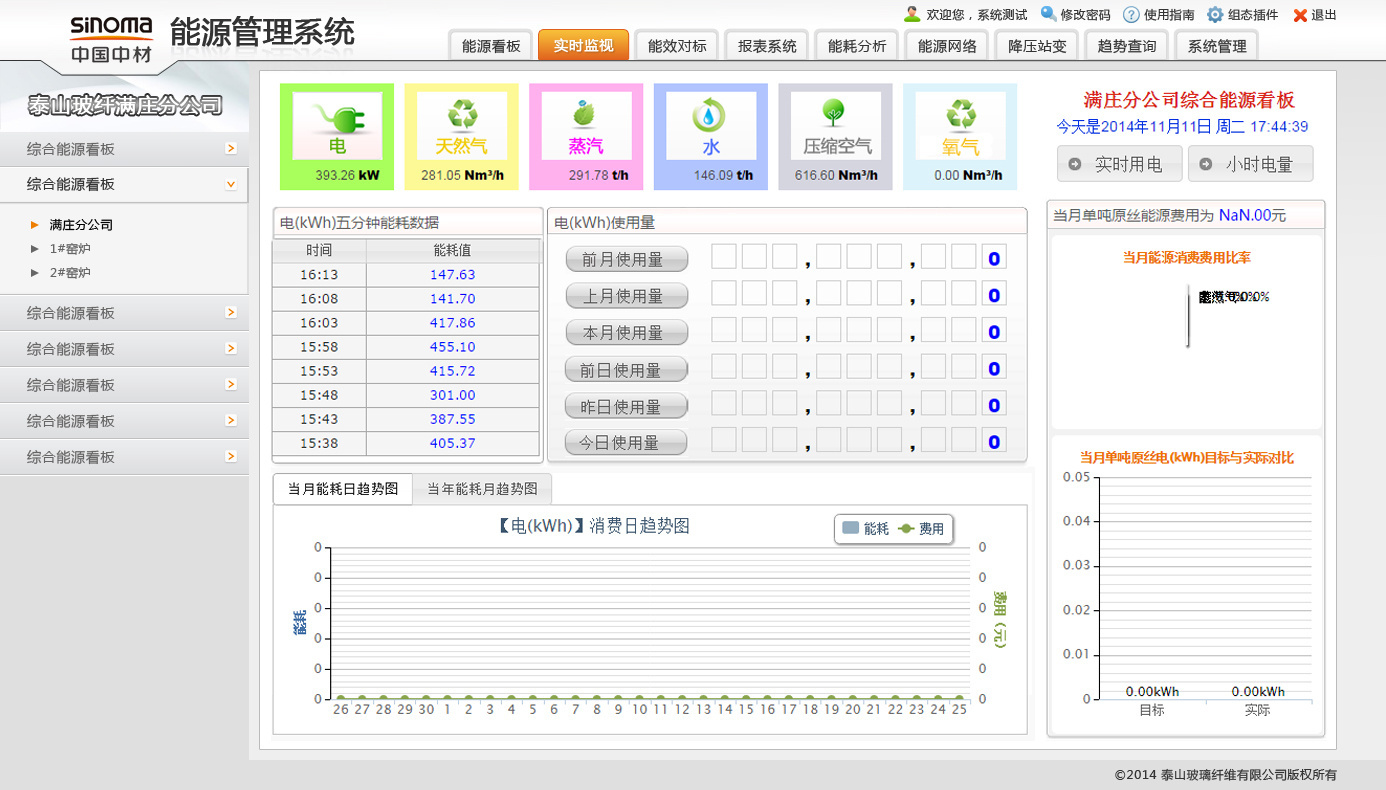Open the 天然气 natural gas tile
Screen dimensions: 1386x790
click(462, 136)
